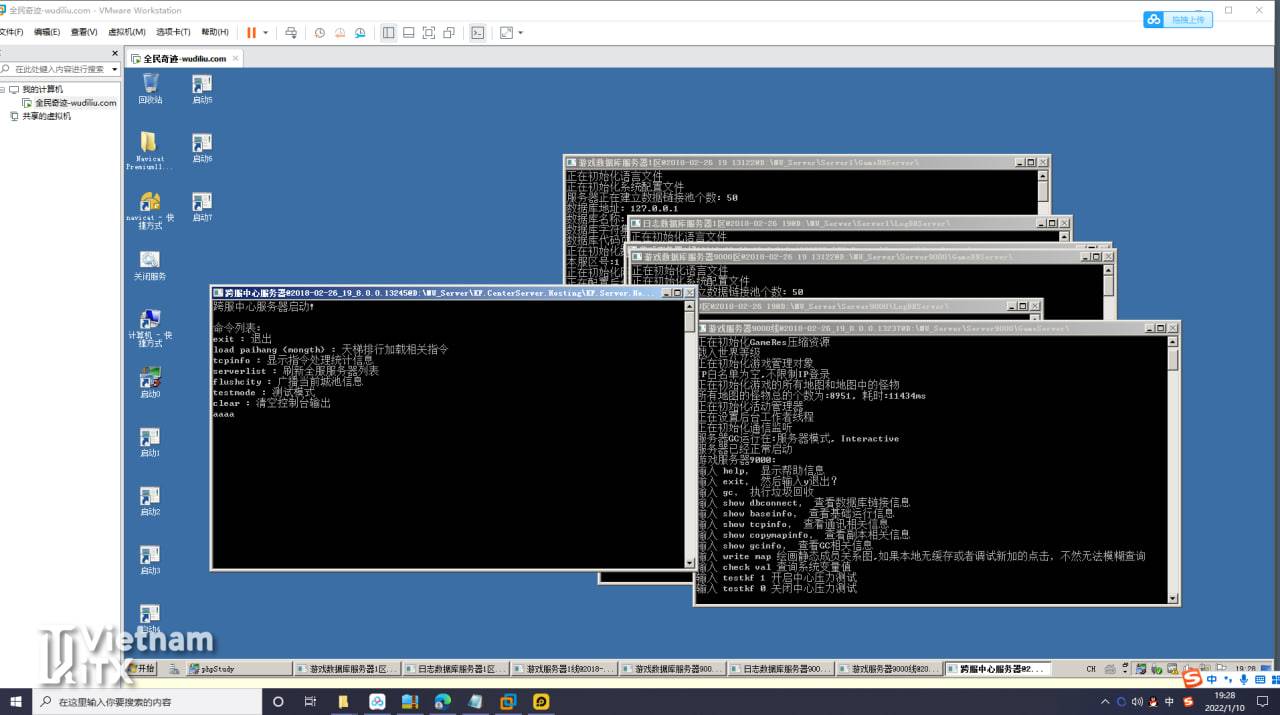Toggle the console view toolbar button
1280x715 pixels.
[x=478, y=32]
